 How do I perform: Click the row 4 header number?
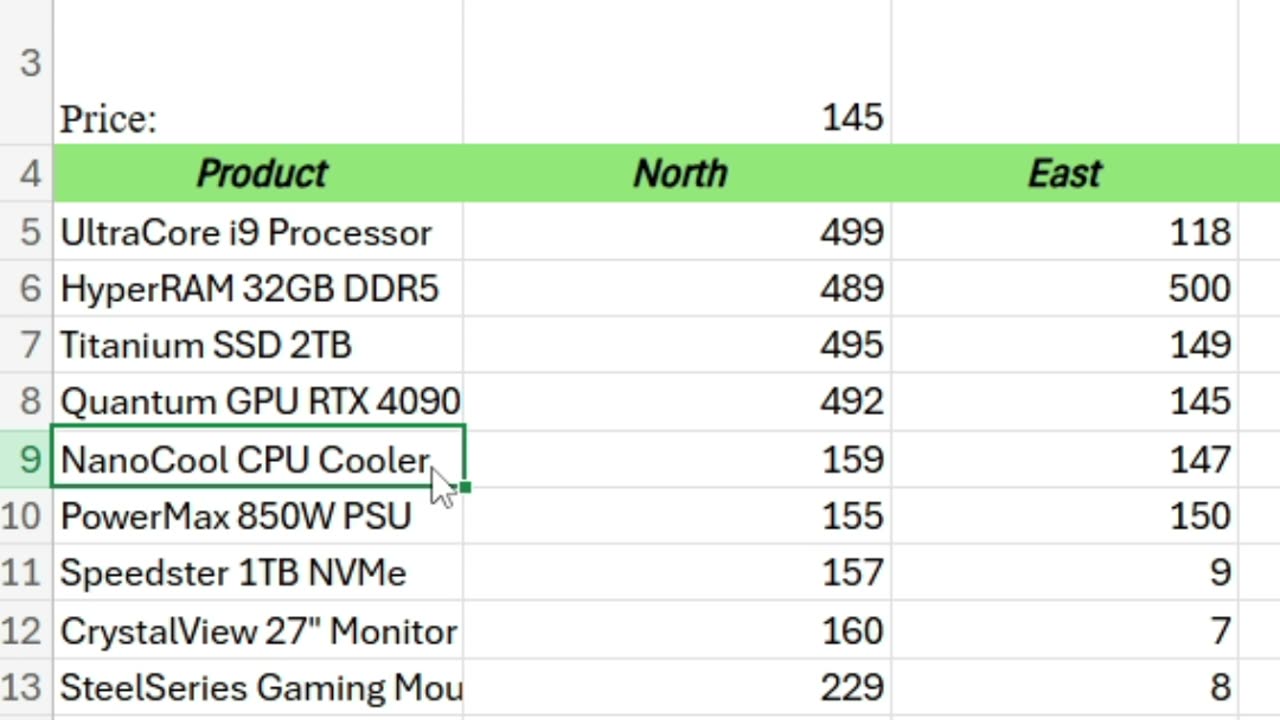[x=27, y=174]
